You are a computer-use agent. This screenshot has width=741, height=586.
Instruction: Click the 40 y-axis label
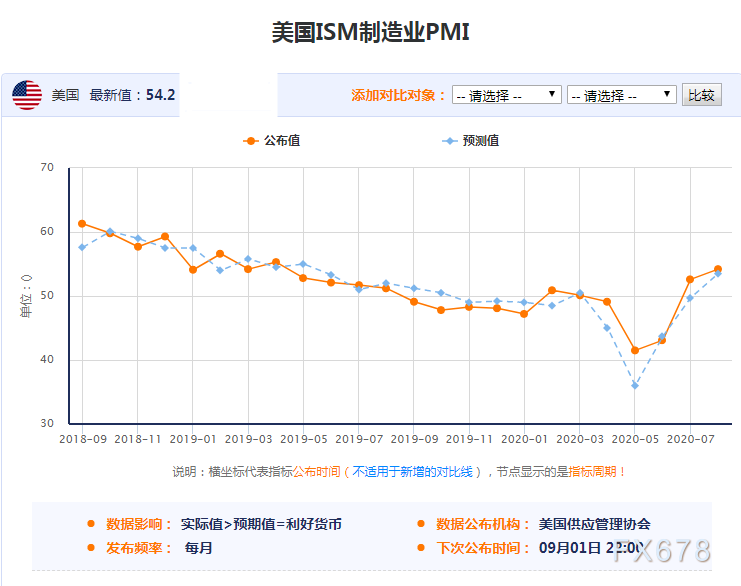tap(47, 360)
